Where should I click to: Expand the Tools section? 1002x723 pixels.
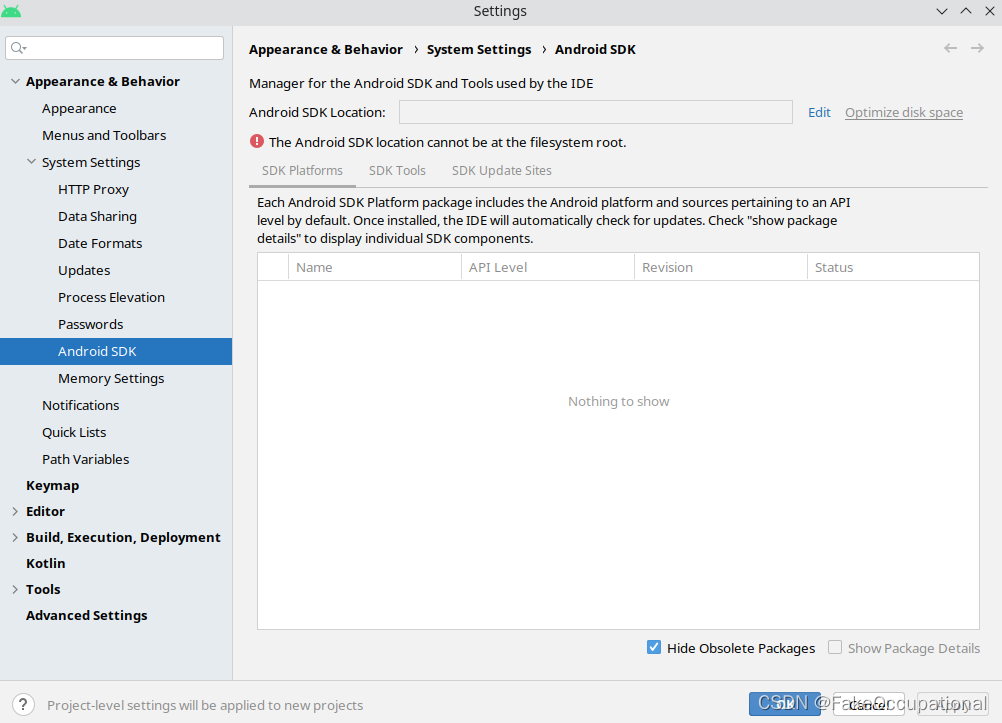[x=15, y=589]
